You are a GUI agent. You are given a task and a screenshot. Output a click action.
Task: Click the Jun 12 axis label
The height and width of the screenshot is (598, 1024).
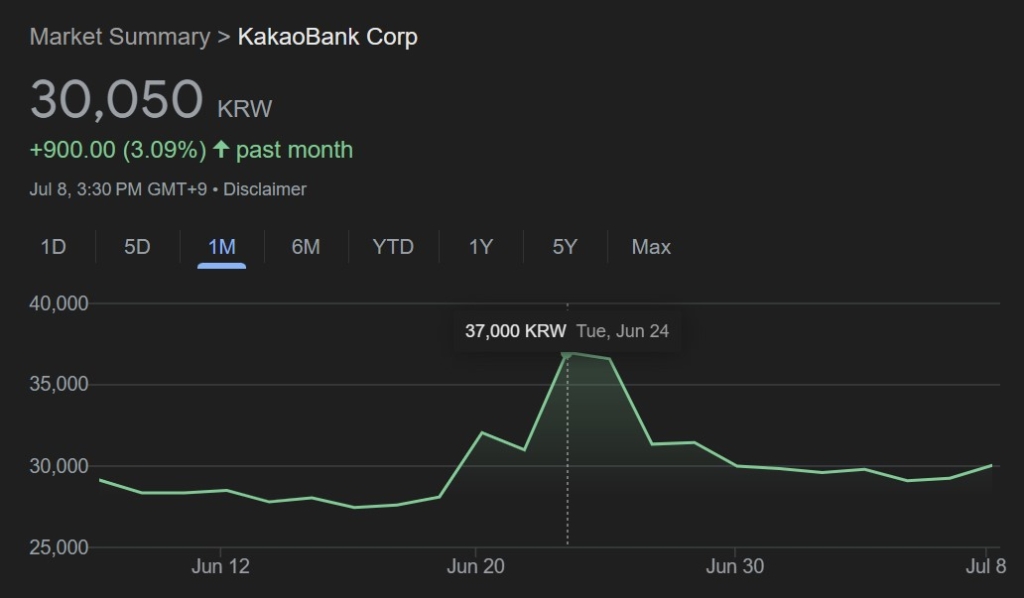(219, 565)
